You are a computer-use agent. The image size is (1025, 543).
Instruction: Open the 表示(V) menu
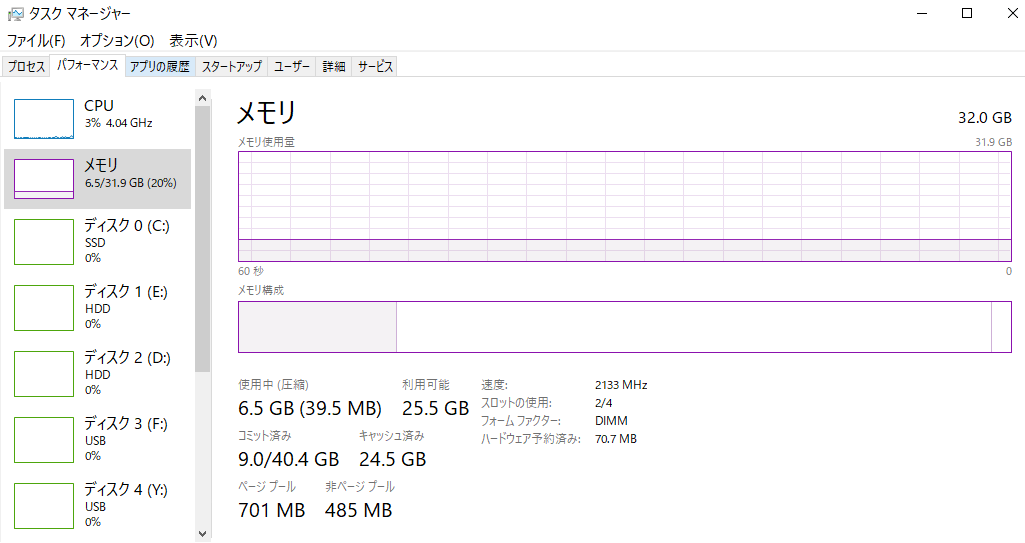click(193, 40)
